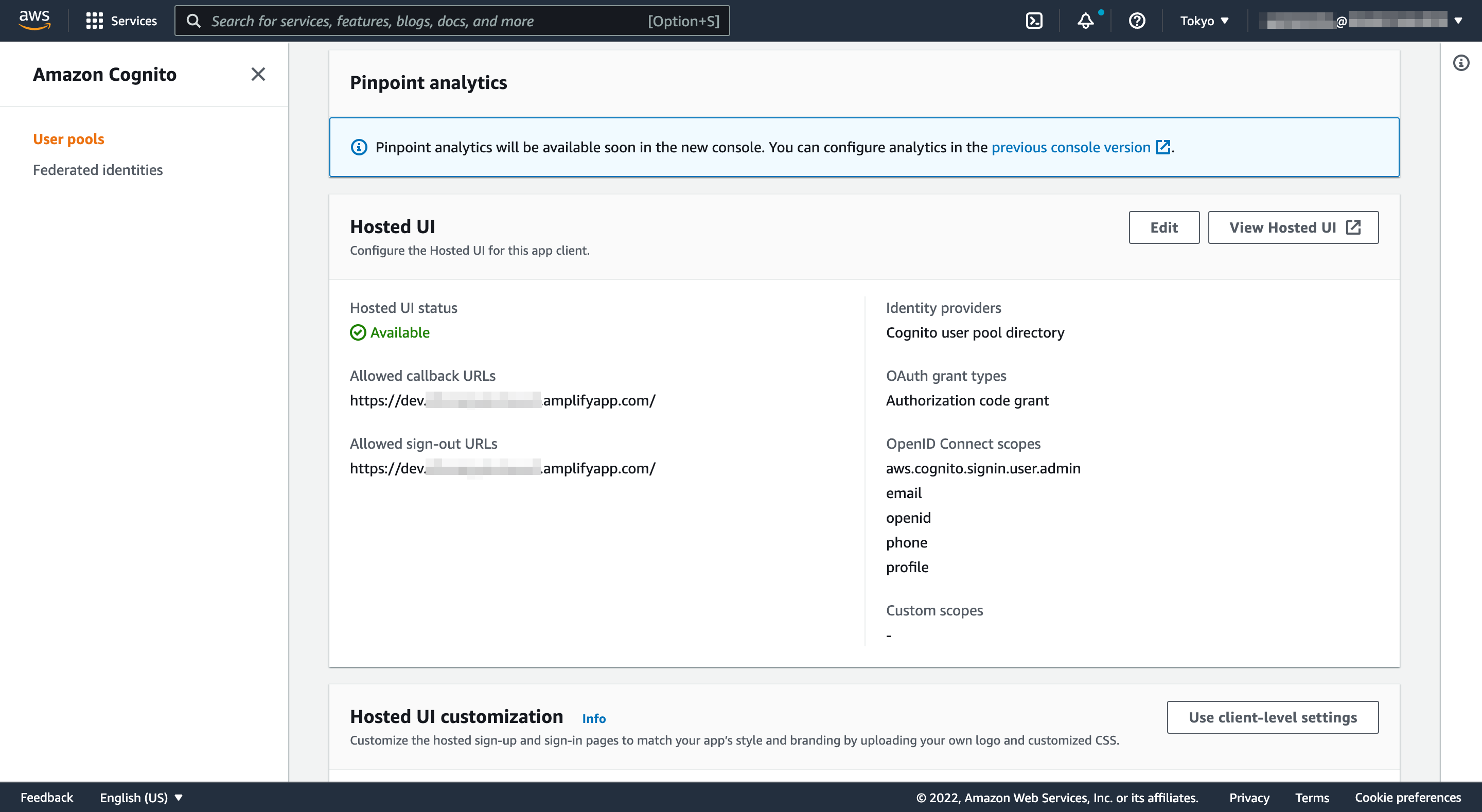Select Federated identities in the sidebar
Image resolution: width=1482 pixels, height=812 pixels.
(98, 170)
